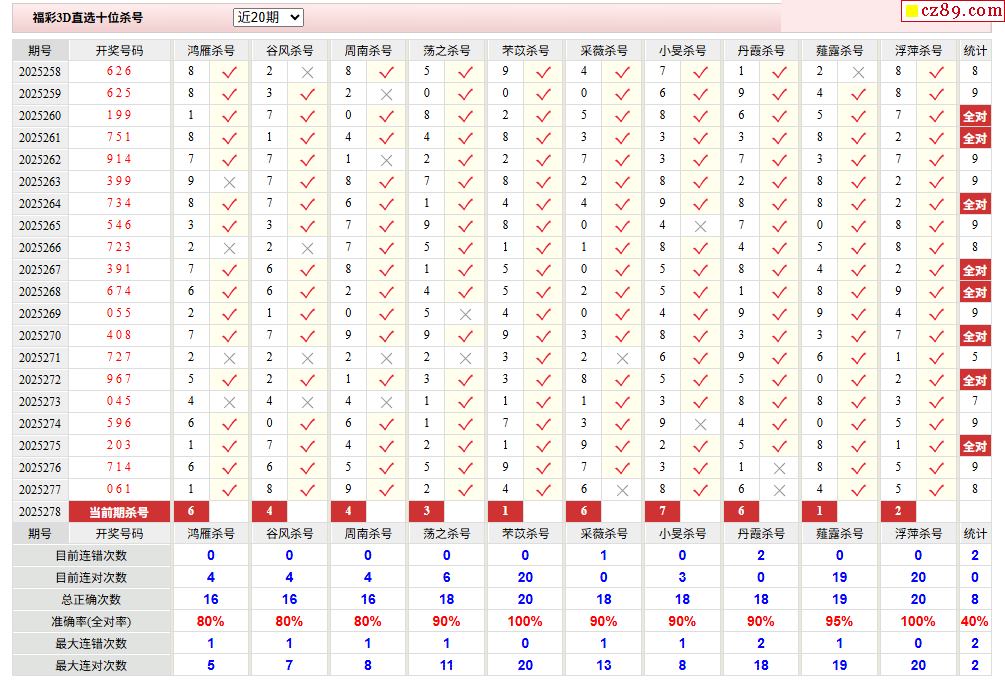Select winning number 626
The image size is (1005, 686).
pyautogui.click(x=119, y=71)
